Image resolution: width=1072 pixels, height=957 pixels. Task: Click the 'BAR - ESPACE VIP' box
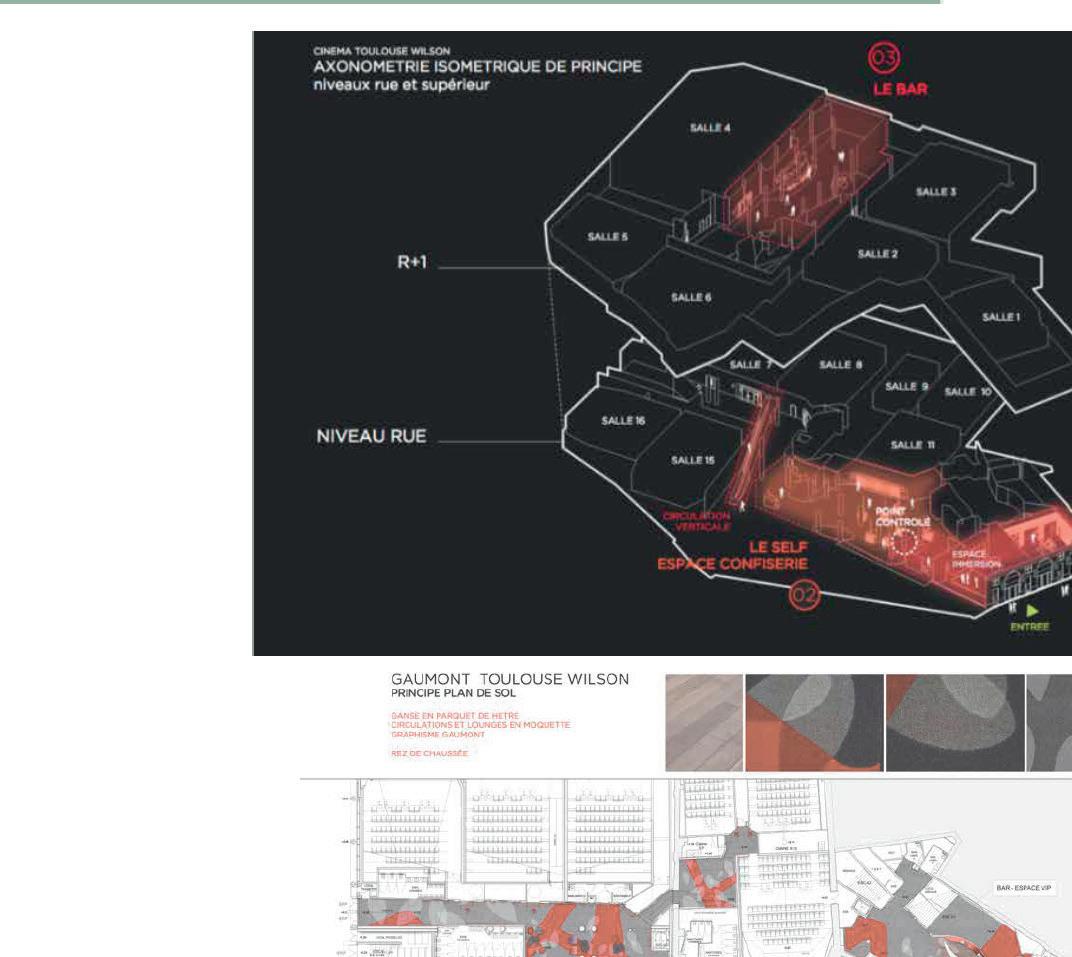pyautogui.click(x=1023, y=888)
